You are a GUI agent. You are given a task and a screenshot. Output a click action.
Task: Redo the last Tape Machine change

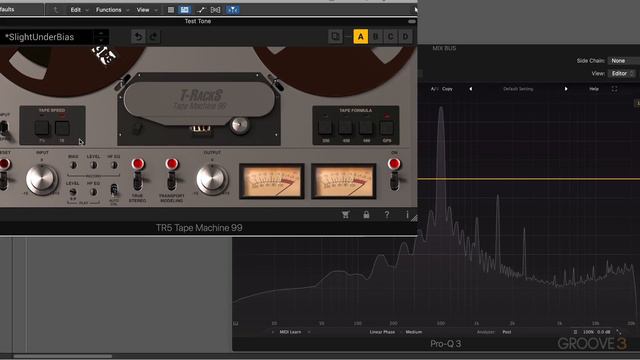point(153,37)
